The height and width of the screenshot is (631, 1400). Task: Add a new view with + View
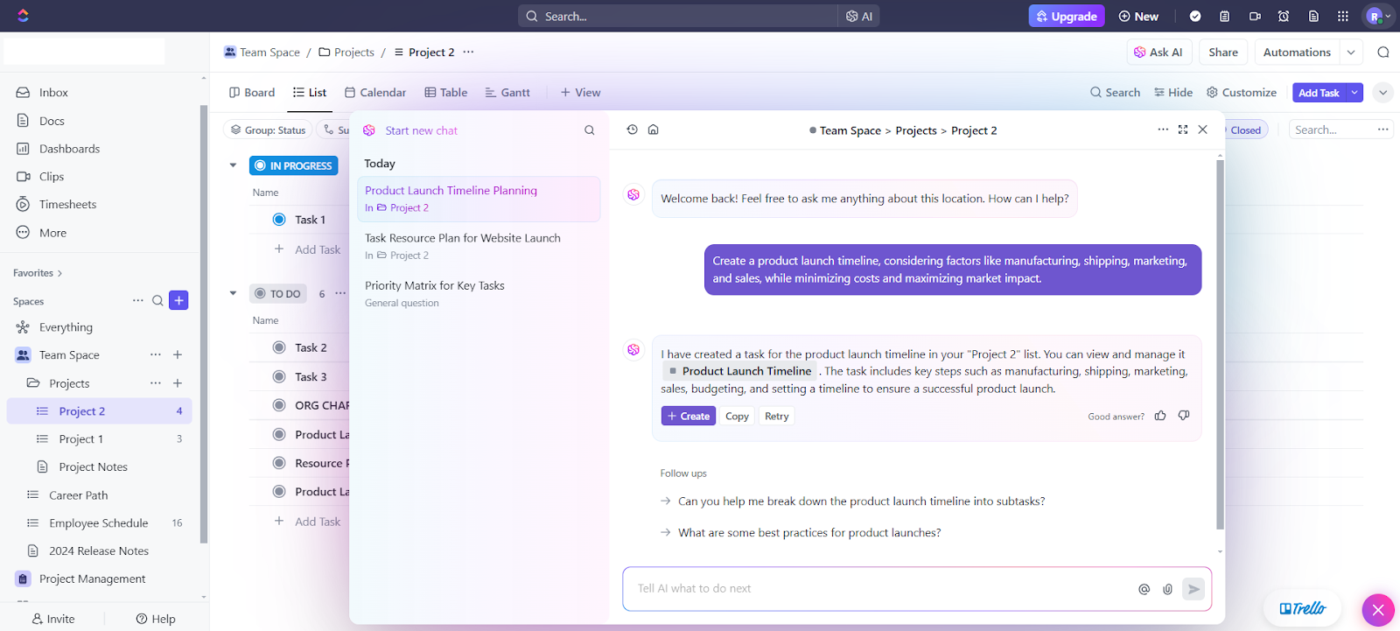tap(580, 92)
